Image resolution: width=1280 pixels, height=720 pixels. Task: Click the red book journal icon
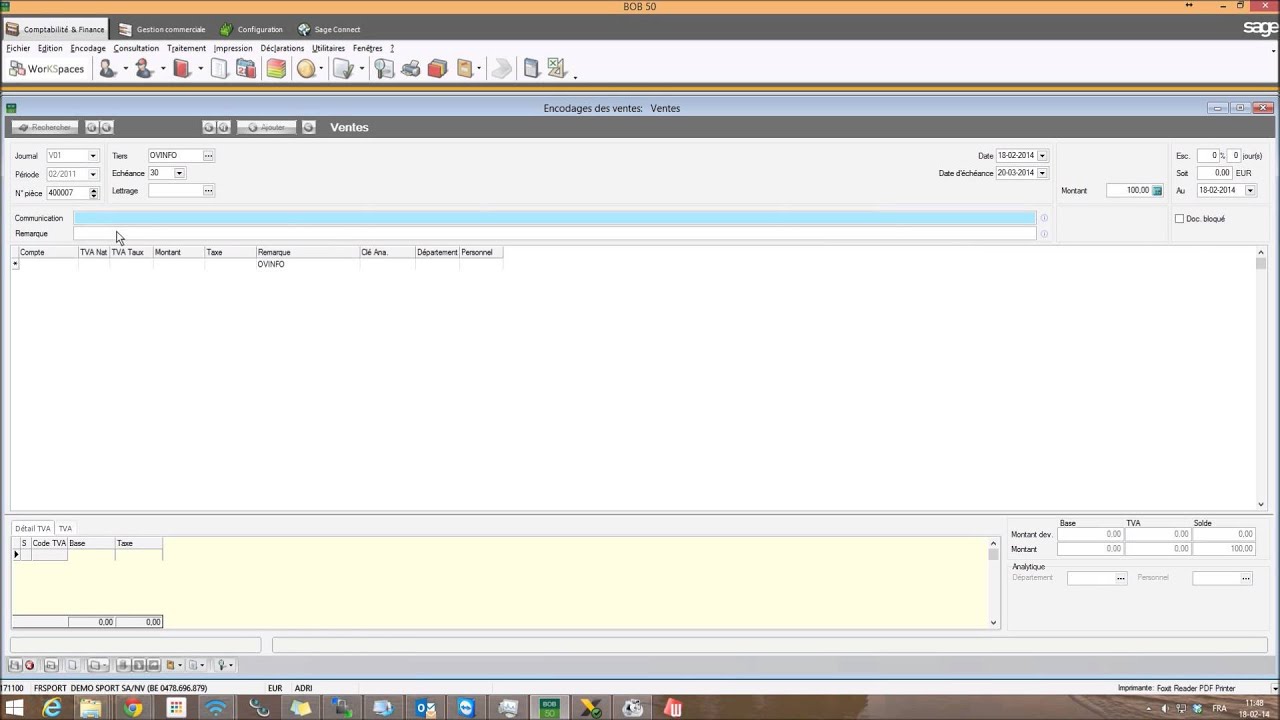pyautogui.click(x=182, y=69)
